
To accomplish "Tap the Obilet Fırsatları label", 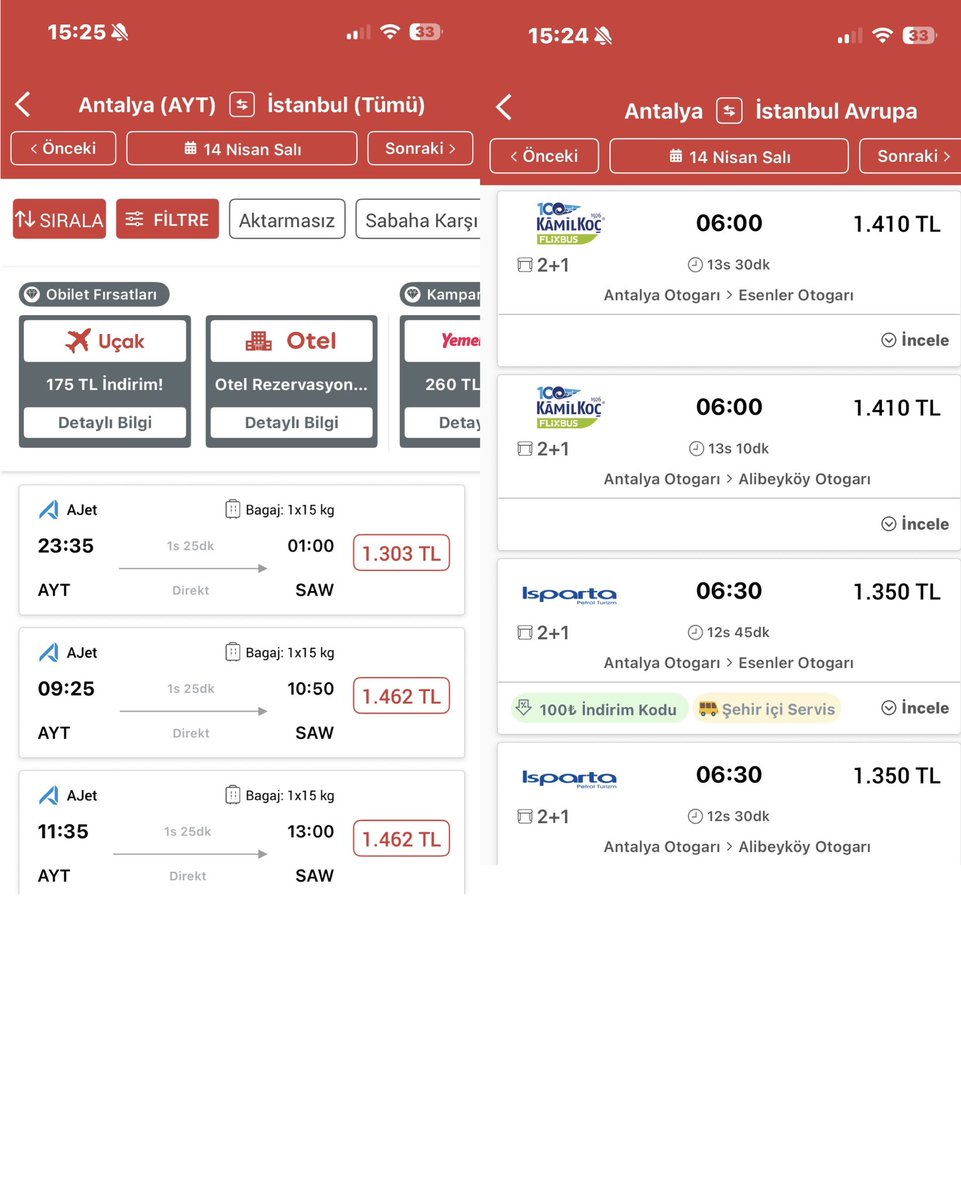I will (94, 295).
